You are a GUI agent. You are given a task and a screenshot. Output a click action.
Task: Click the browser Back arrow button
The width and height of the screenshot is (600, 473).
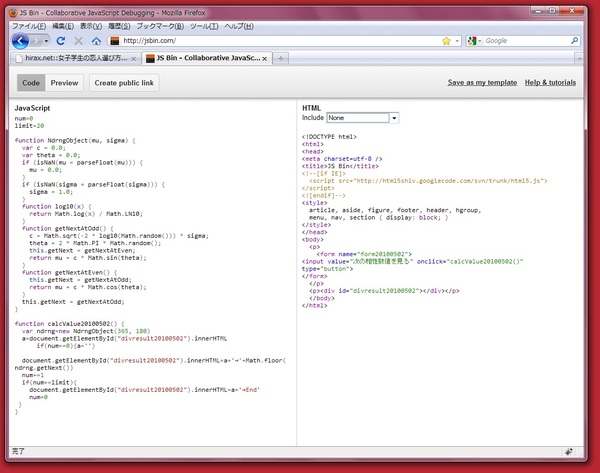pos(19,41)
